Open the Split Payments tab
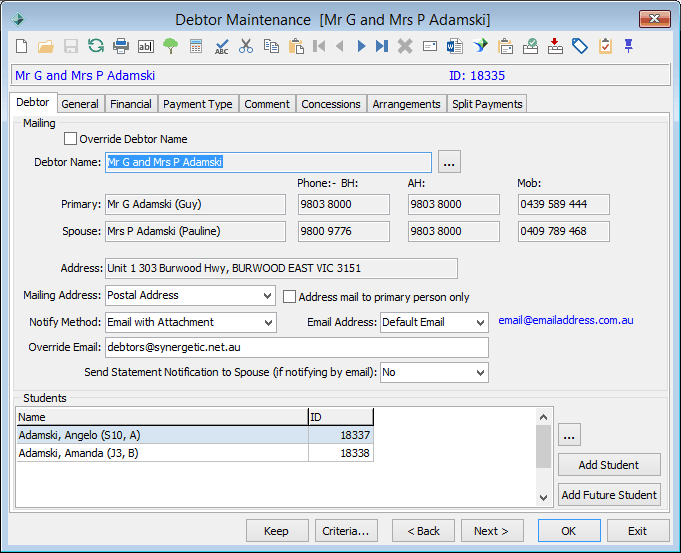The image size is (681, 553). point(487,104)
